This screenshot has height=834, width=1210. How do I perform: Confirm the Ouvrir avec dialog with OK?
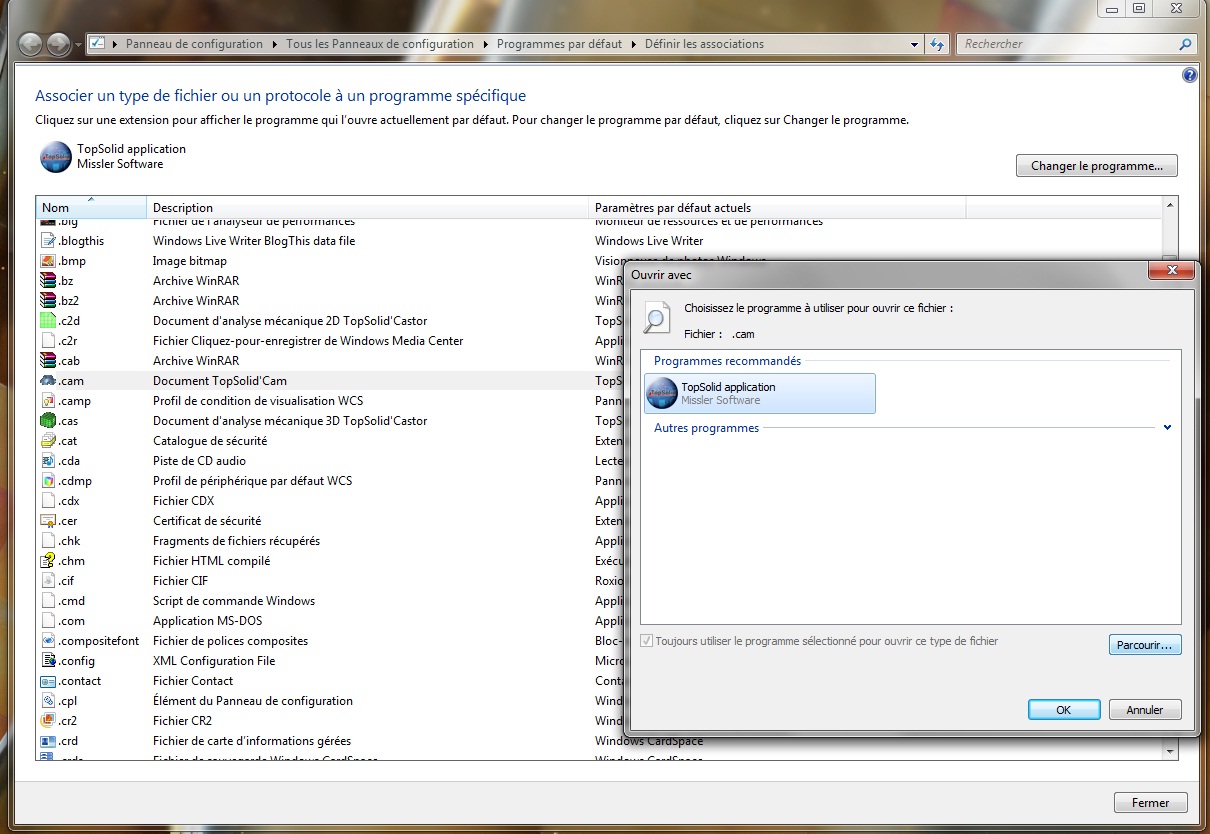(1064, 709)
